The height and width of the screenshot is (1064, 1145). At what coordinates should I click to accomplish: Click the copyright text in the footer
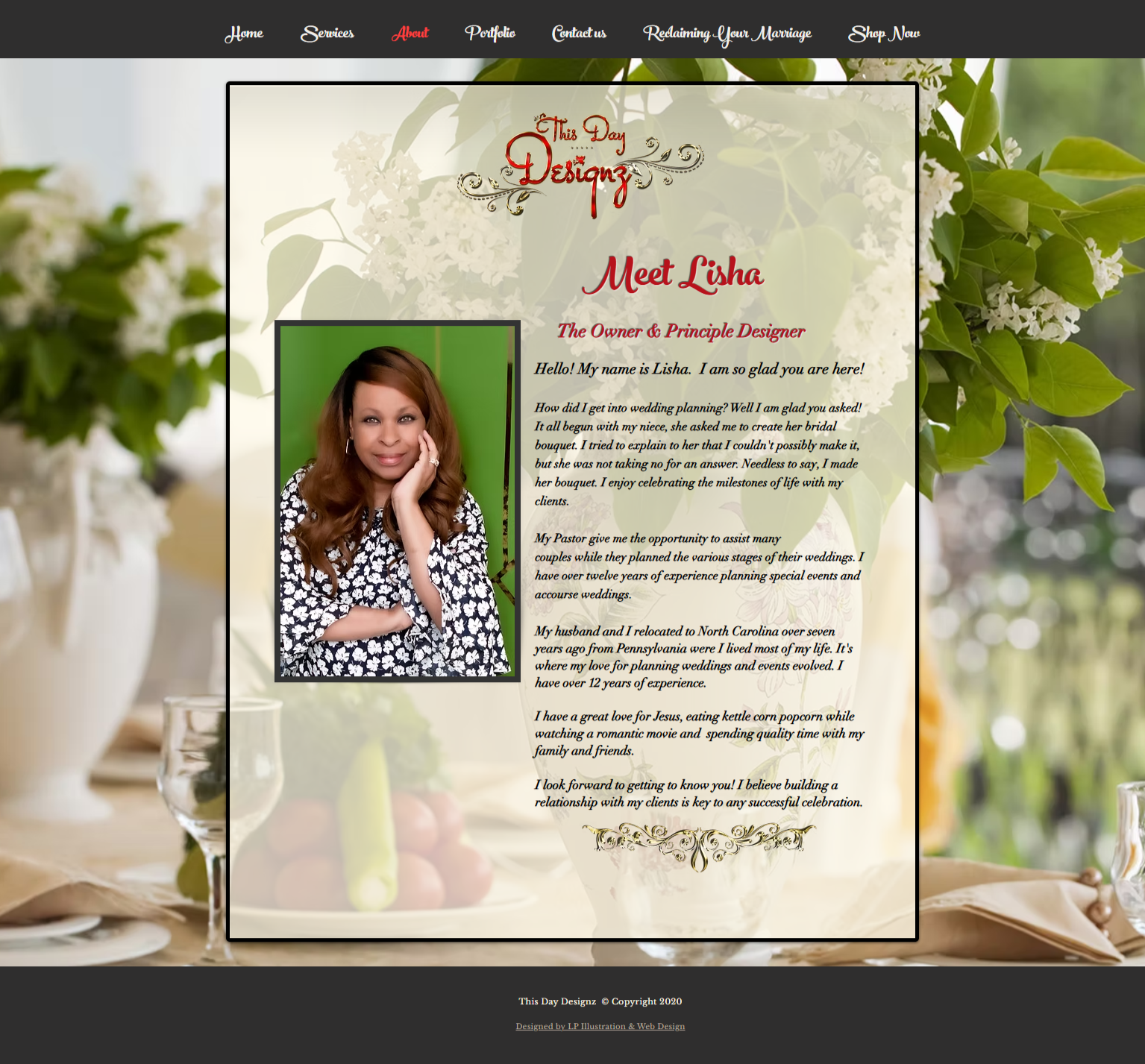(600, 1001)
